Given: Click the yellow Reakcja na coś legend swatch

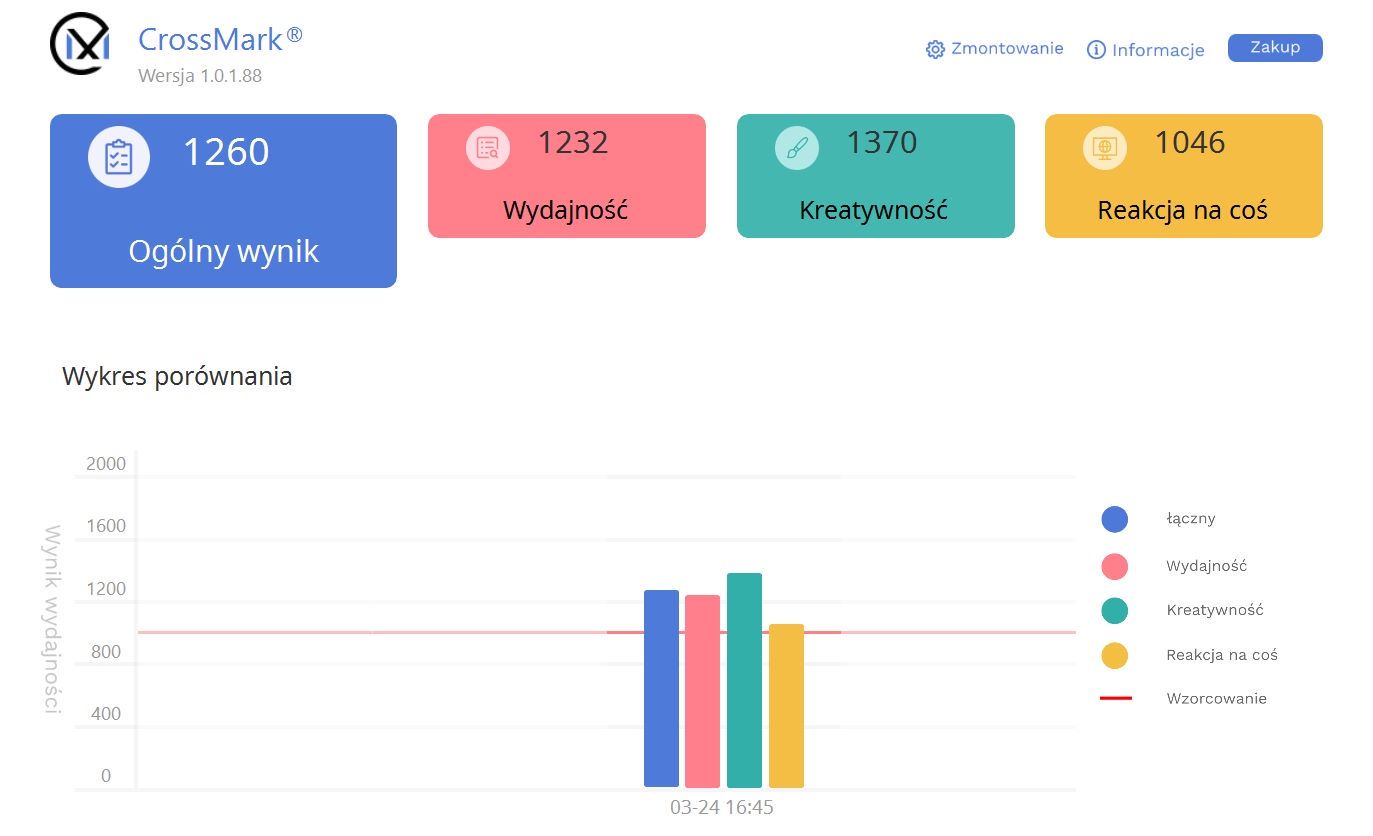Looking at the screenshot, I should (x=1115, y=656).
